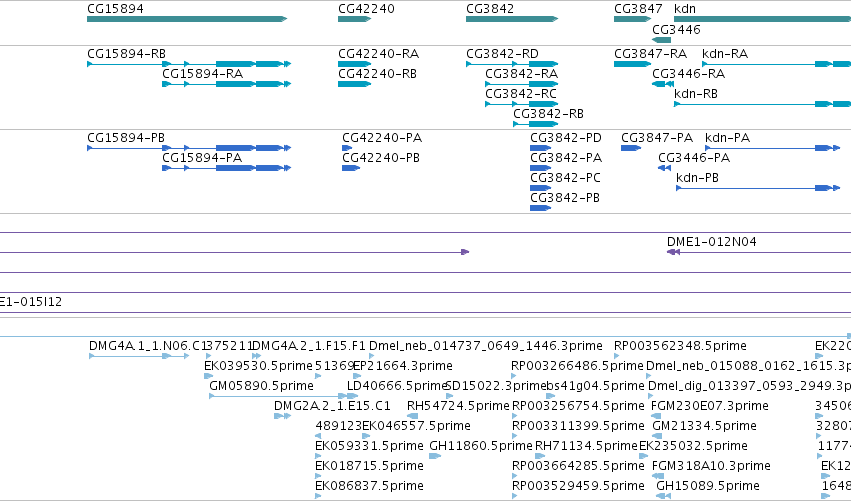Select EST GM05890.5prime label
This screenshot has height=501, width=851.
click(262, 386)
